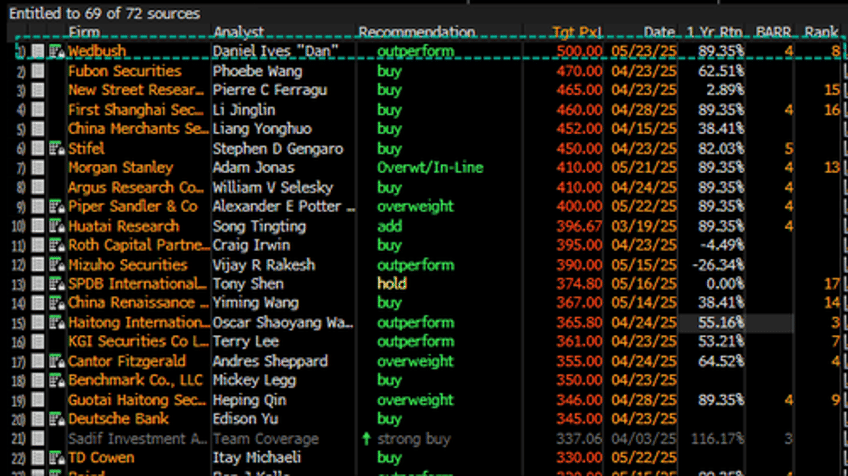Select analyst Adam Jonas
Image resolution: width=848 pixels, height=476 pixels.
(254, 168)
